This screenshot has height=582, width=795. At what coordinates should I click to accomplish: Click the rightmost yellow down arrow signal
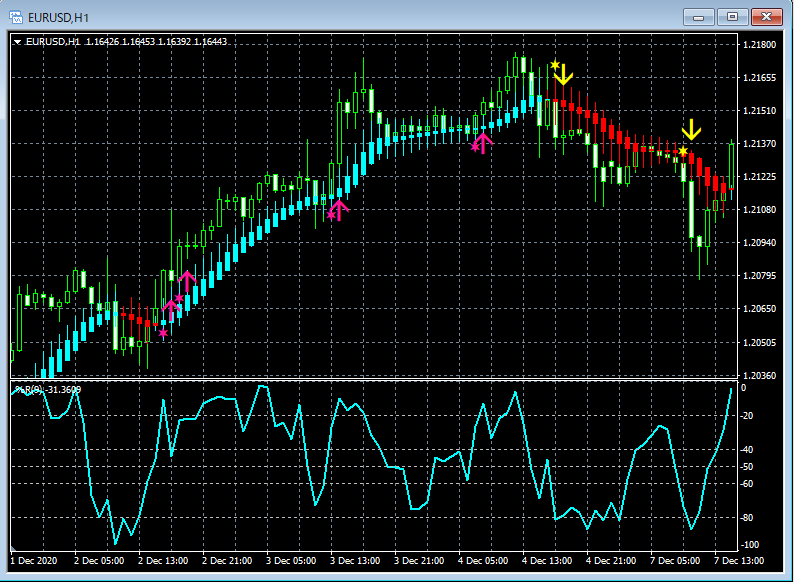[691, 130]
